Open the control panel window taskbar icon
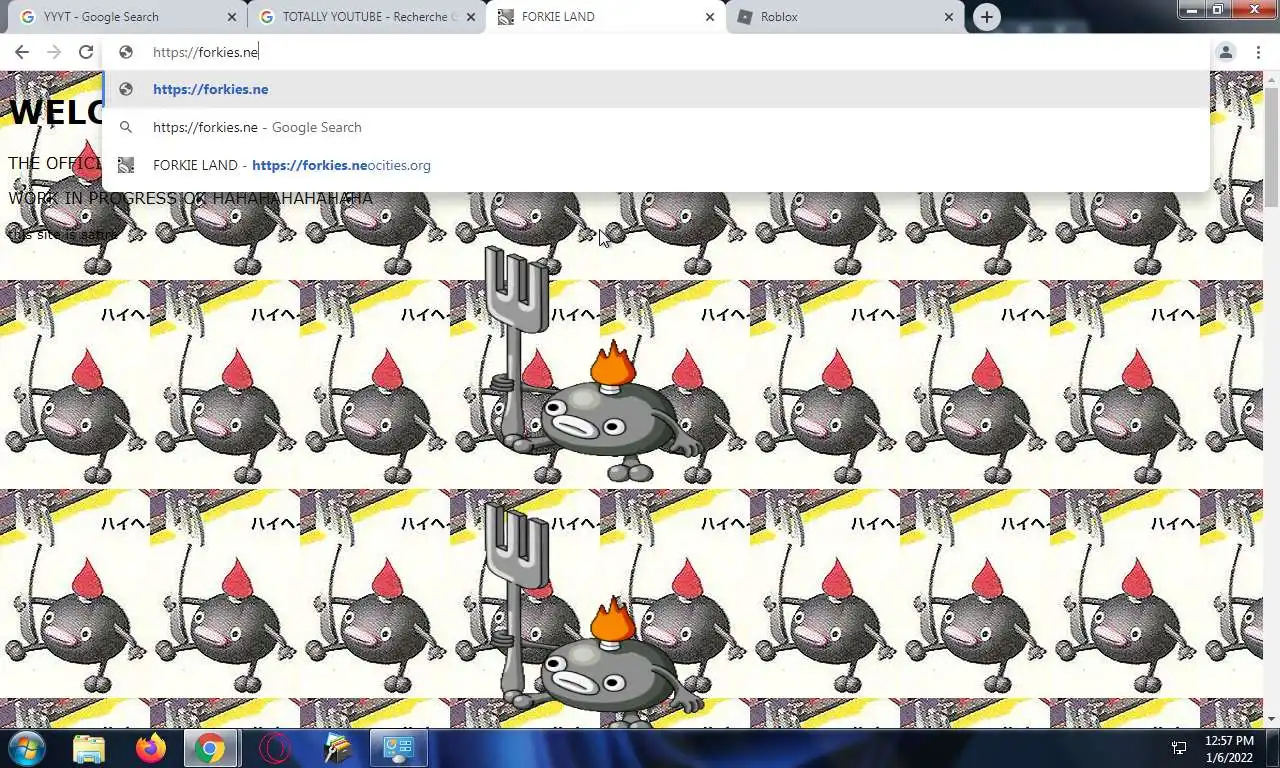 (x=399, y=748)
